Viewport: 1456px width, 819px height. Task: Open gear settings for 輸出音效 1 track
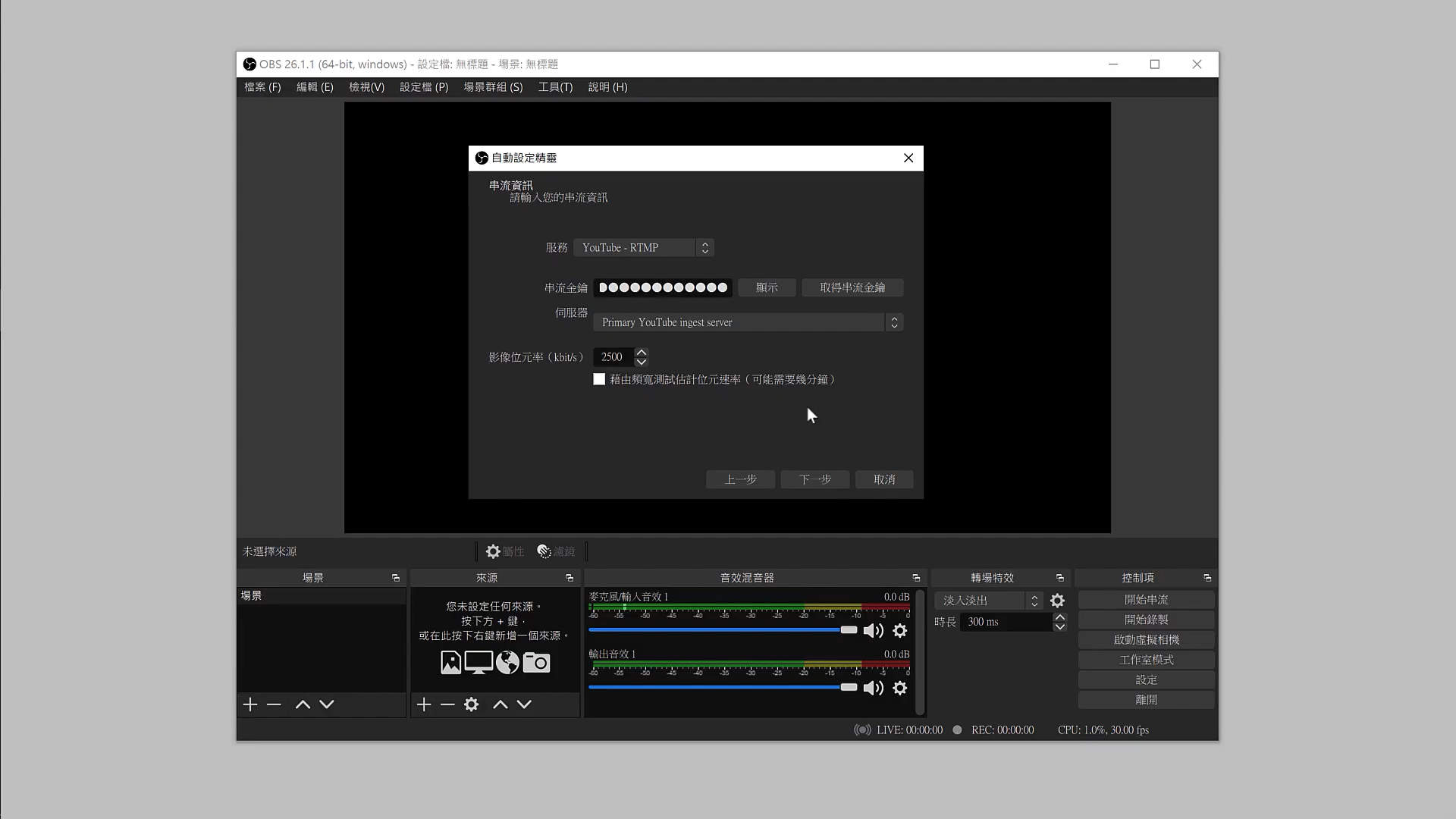pos(899,689)
